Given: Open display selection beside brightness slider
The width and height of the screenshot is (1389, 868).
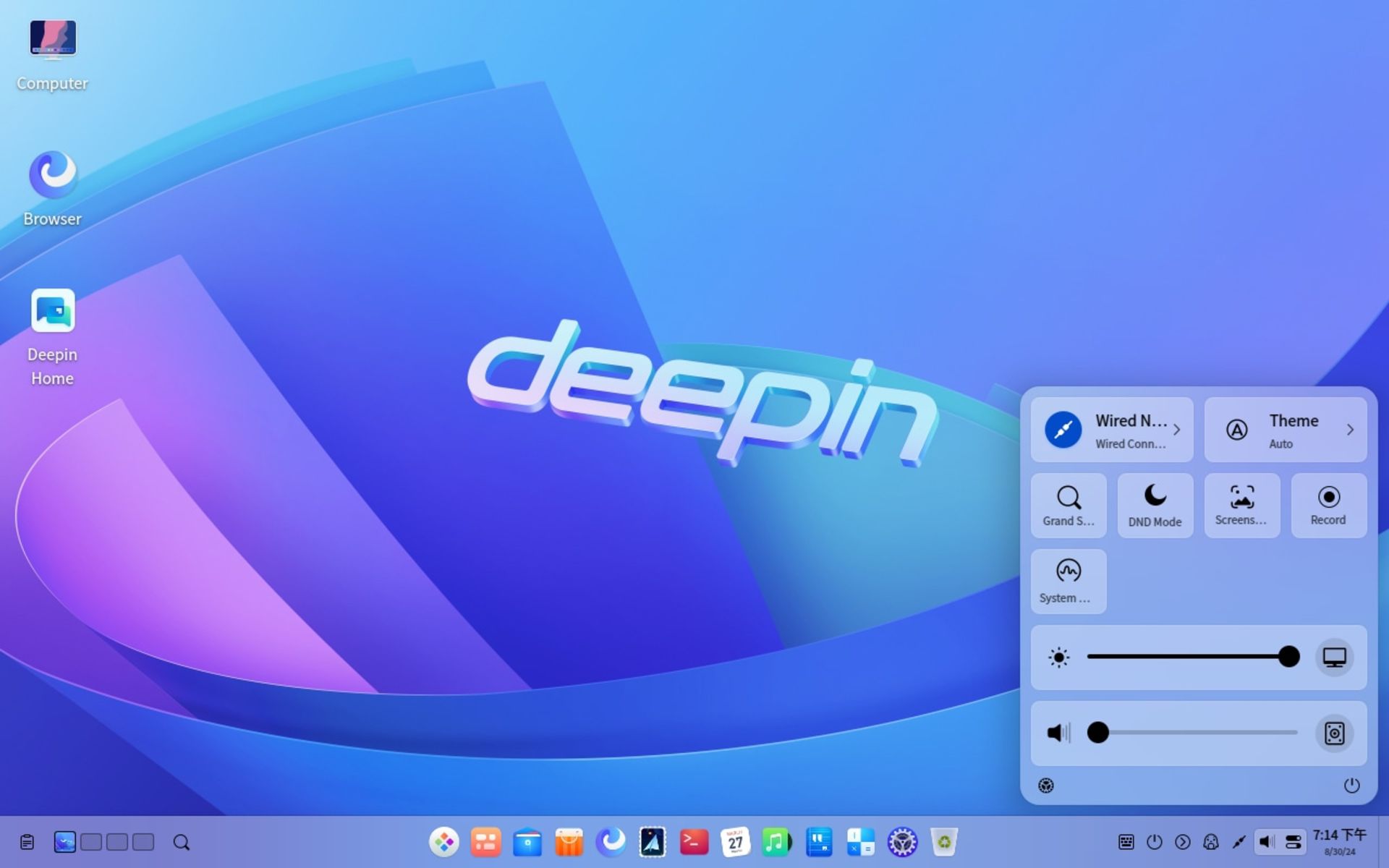Looking at the screenshot, I should pos(1334,658).
